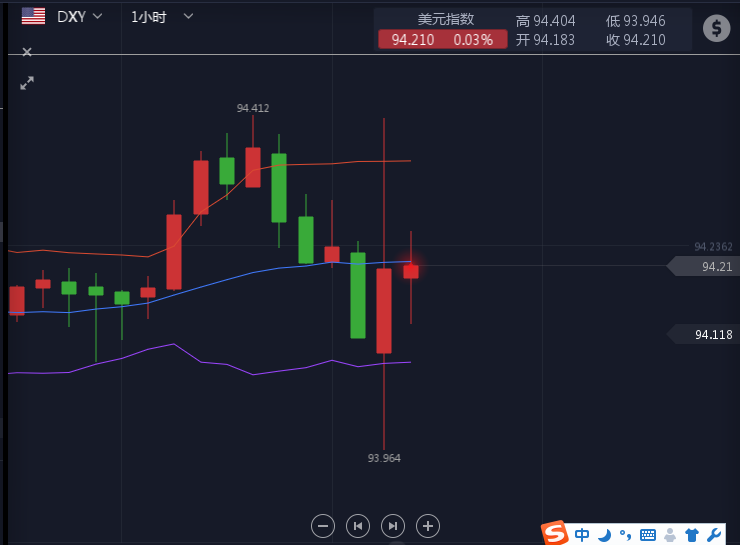Toggle the moon half-width icon in IME bar

(x=605, y=535)
